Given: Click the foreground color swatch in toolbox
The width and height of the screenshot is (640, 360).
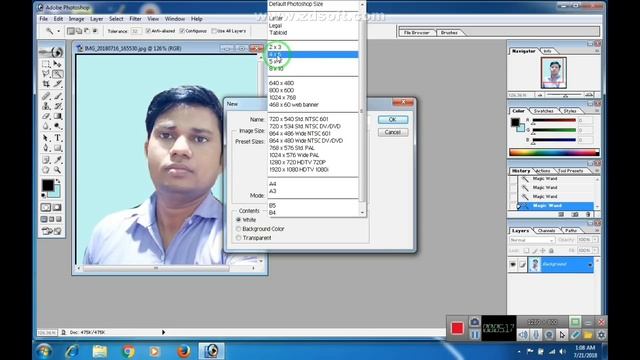Looking at the screenshot, I should [x=47, y=185].
